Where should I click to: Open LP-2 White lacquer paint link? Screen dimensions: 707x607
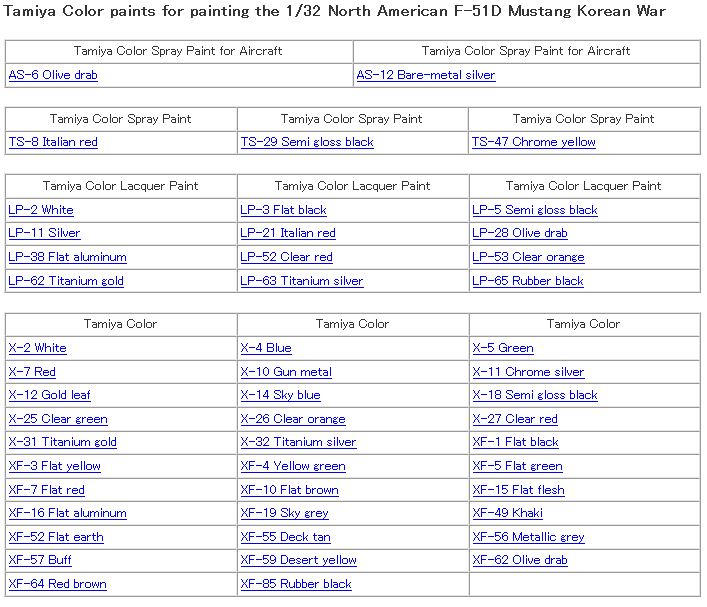pos(41,210)
